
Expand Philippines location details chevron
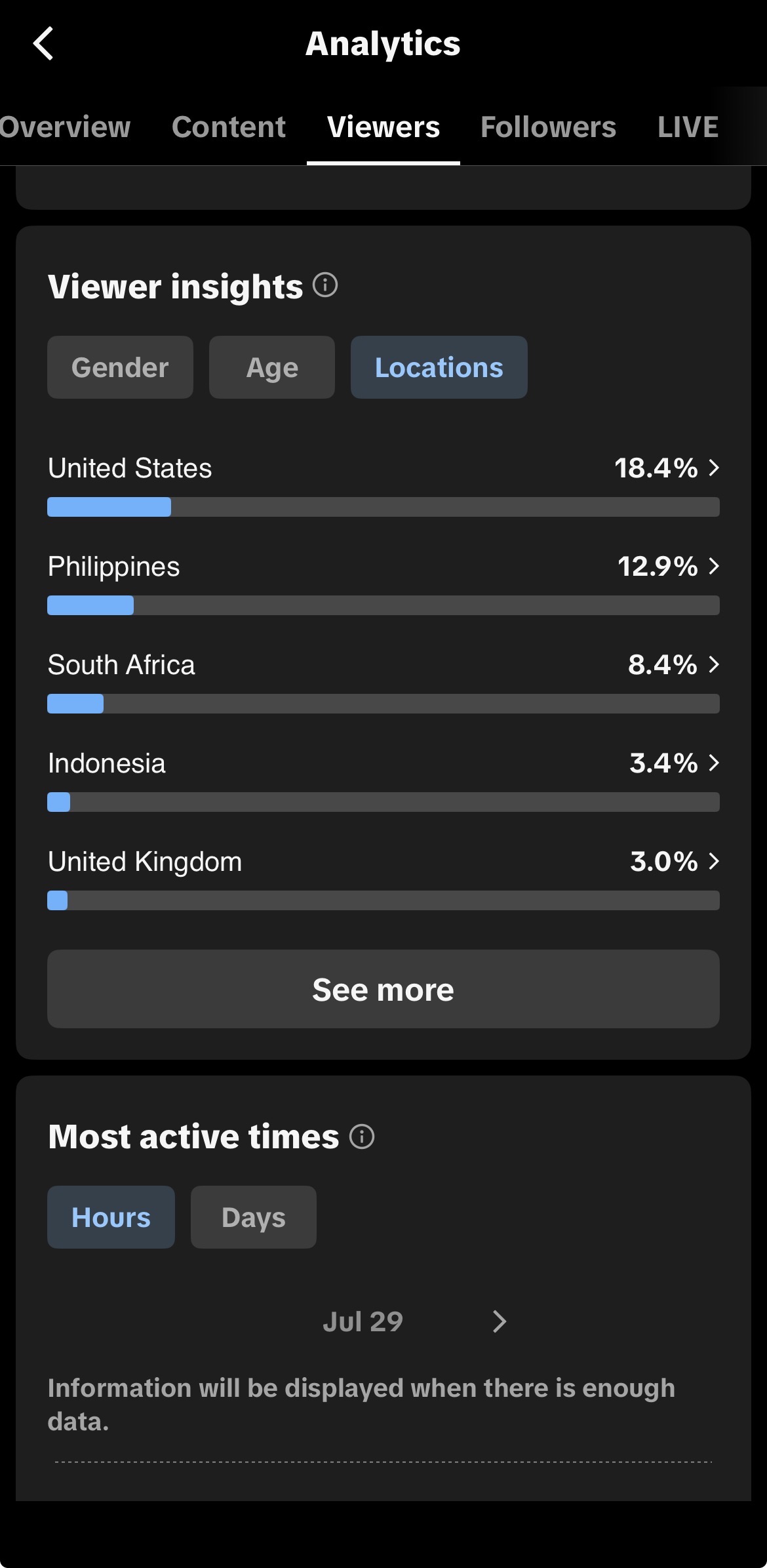point(715,566)
